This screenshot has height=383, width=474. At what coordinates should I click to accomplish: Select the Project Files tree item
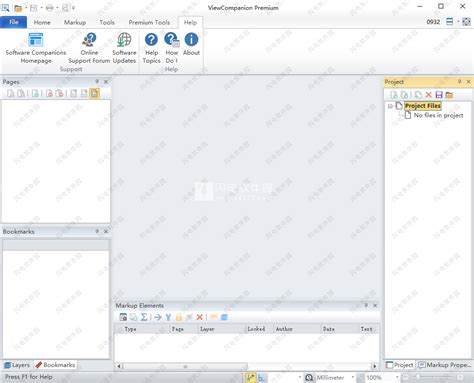pyautogui.click(x=423, y=106)
